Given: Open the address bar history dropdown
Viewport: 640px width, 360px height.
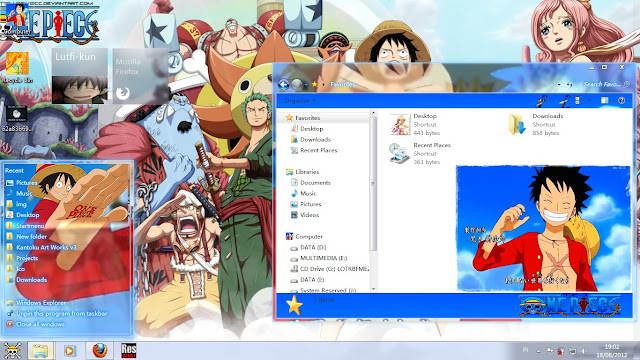Looking at the screenshot, I should (x=558, y=84).
